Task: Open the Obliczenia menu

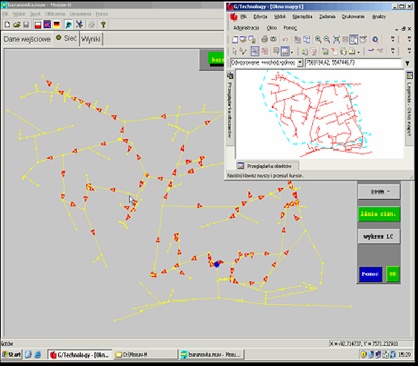Action: tap(55, 14)
